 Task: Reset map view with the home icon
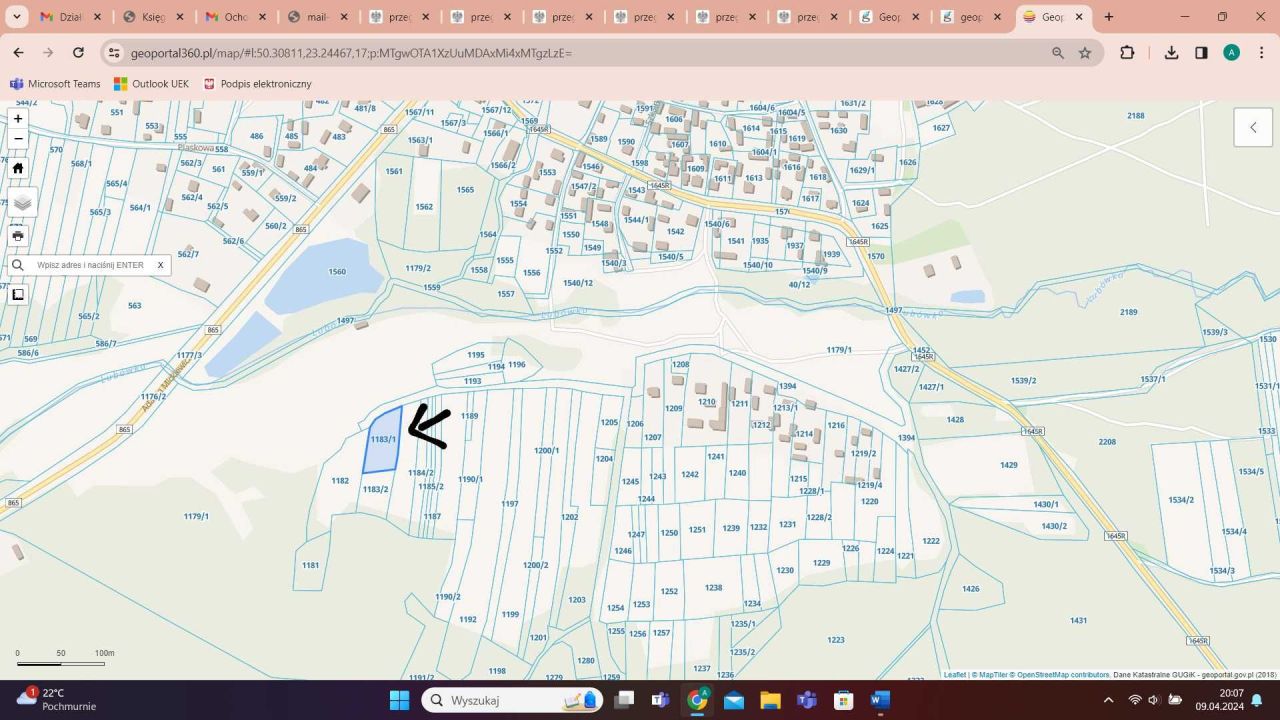(x=17, y=168)
